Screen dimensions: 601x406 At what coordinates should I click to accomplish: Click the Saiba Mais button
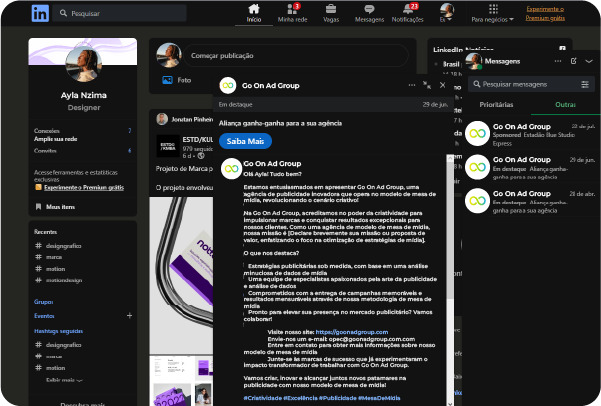coord(245,141)
